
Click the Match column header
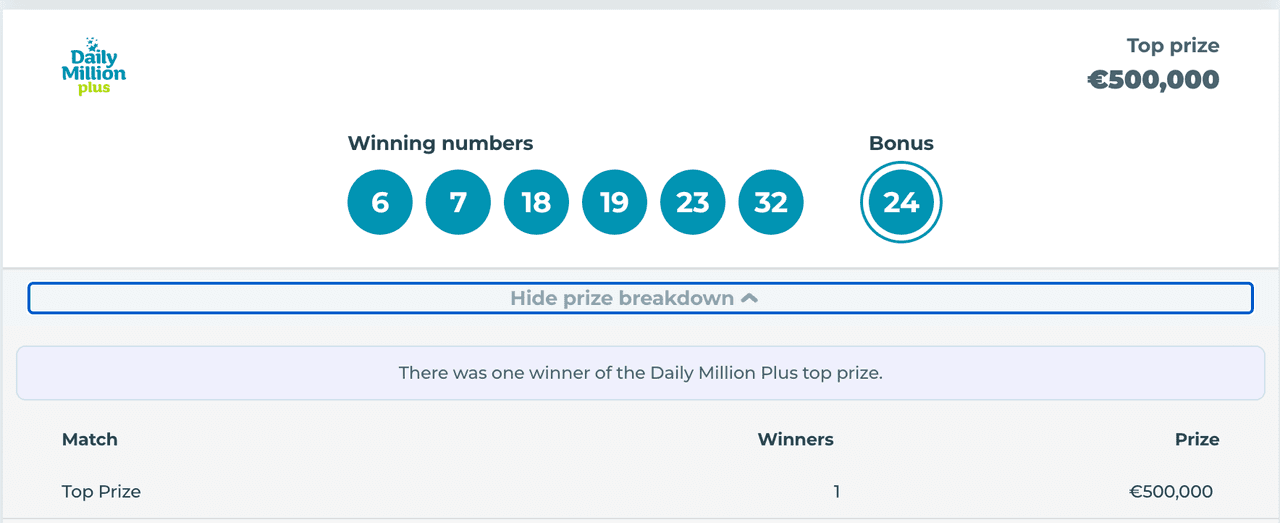point(90,439)
